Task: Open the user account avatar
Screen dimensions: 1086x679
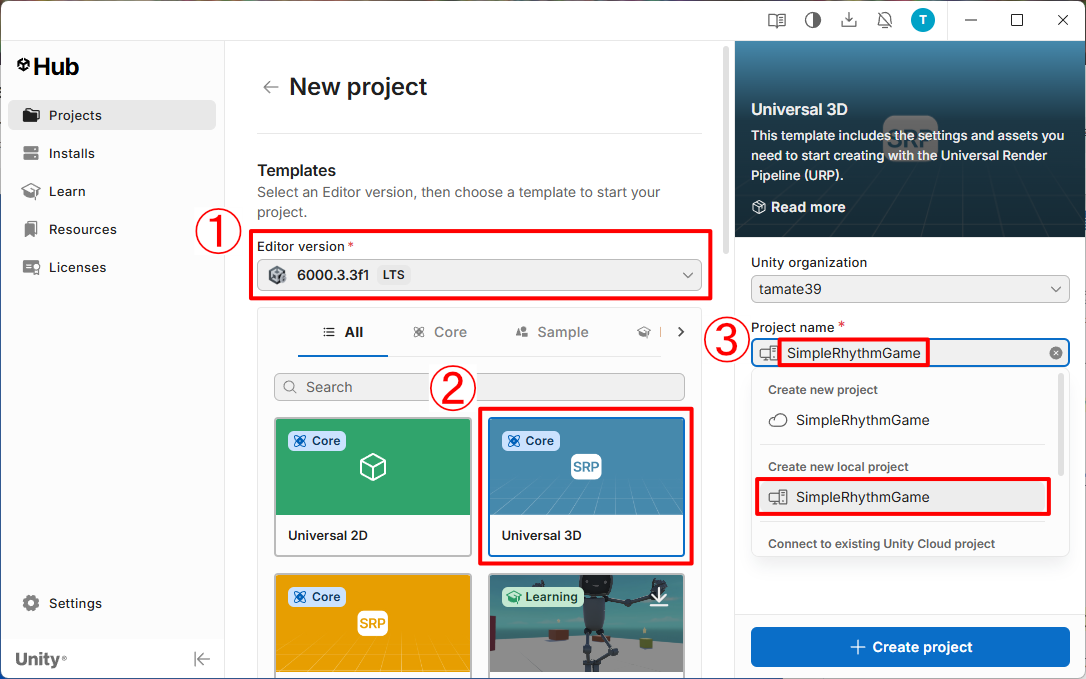Action: (923, 20)
